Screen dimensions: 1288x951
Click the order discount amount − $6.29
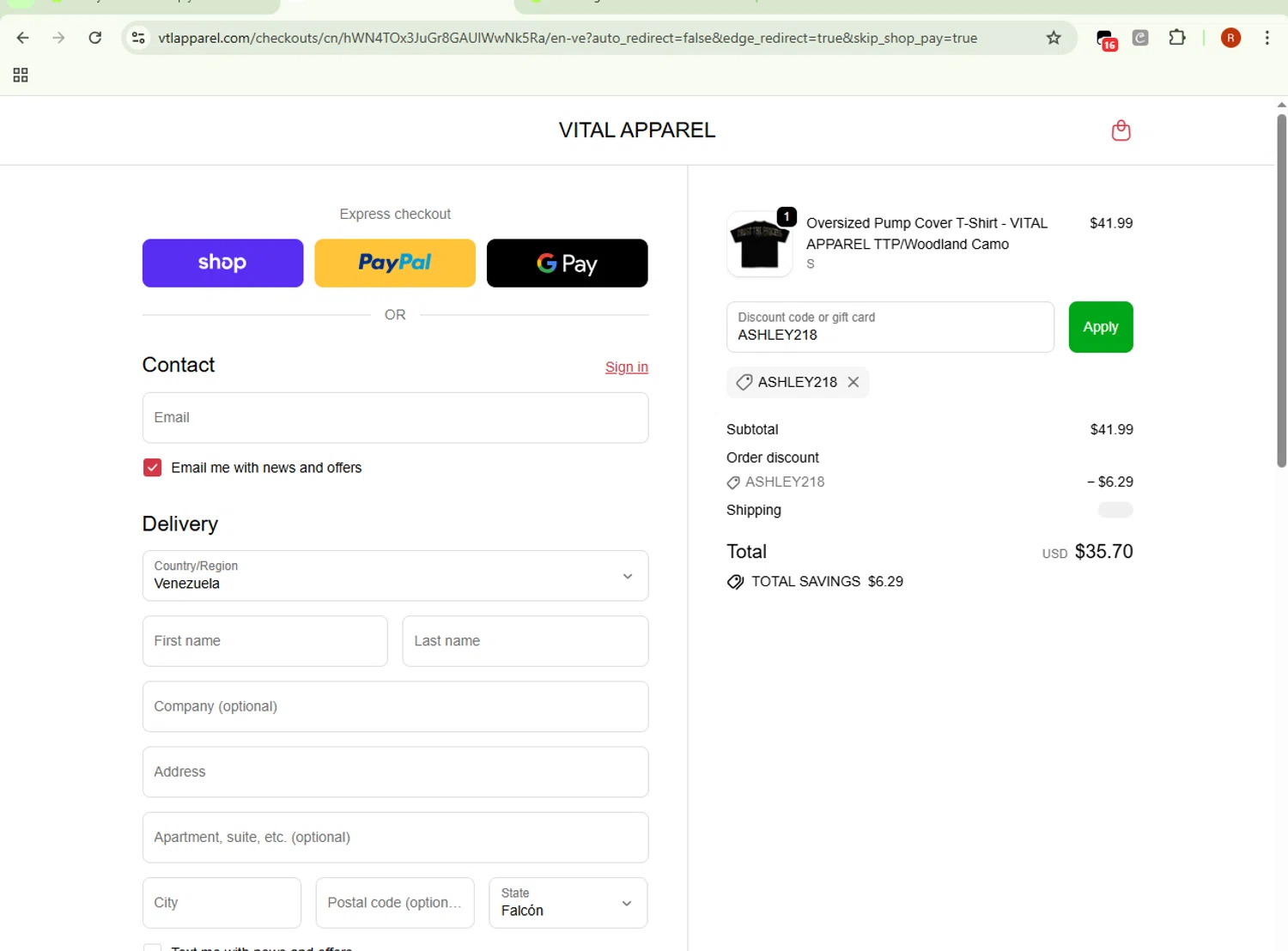coord(1110,482)
